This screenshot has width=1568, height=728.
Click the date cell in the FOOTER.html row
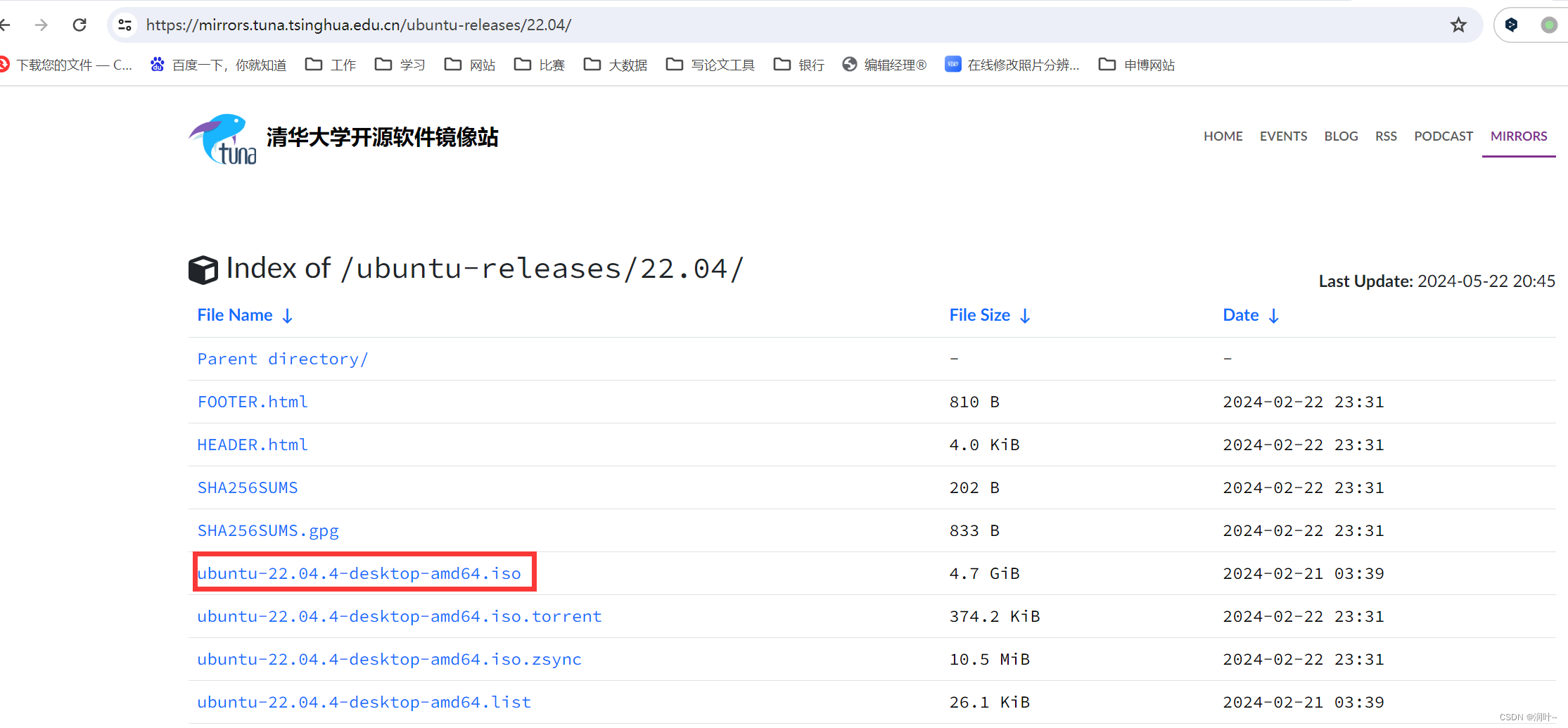coord(1303,402)
